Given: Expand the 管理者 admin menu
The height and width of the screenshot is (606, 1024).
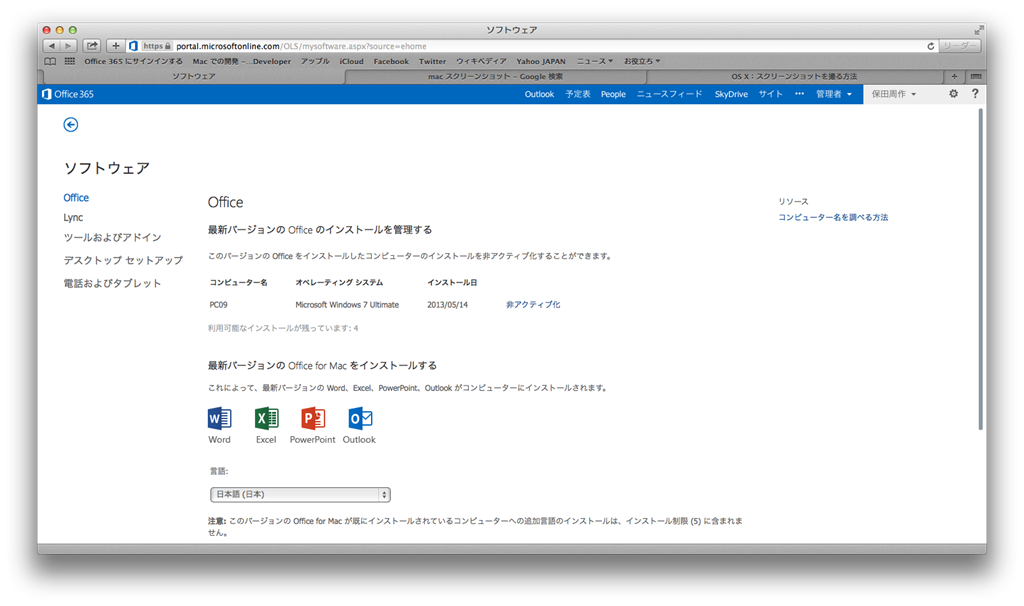Looking at the screenshot, I should click(x=834, y=94).
